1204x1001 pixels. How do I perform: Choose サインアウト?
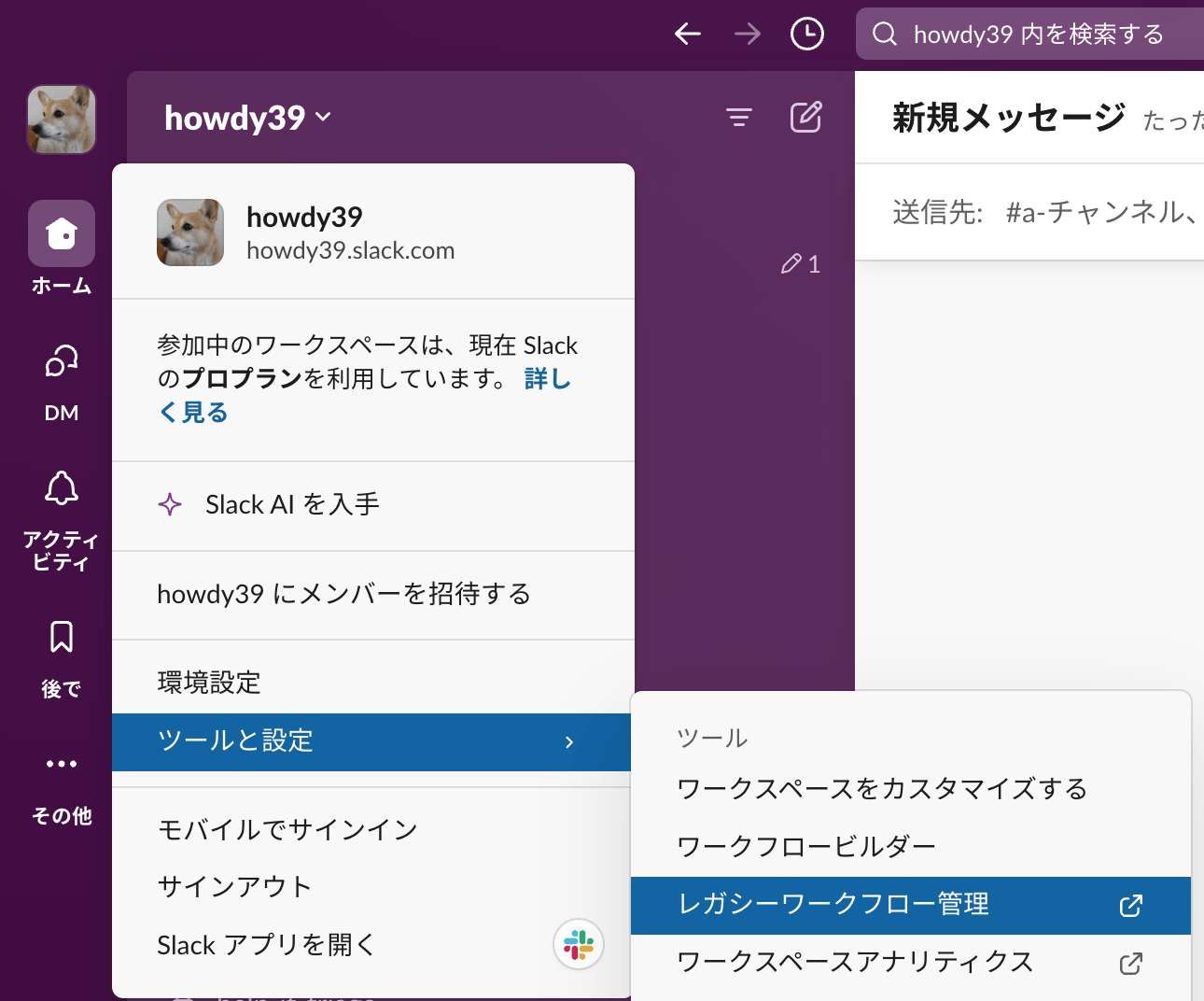[x=373, y=886]
